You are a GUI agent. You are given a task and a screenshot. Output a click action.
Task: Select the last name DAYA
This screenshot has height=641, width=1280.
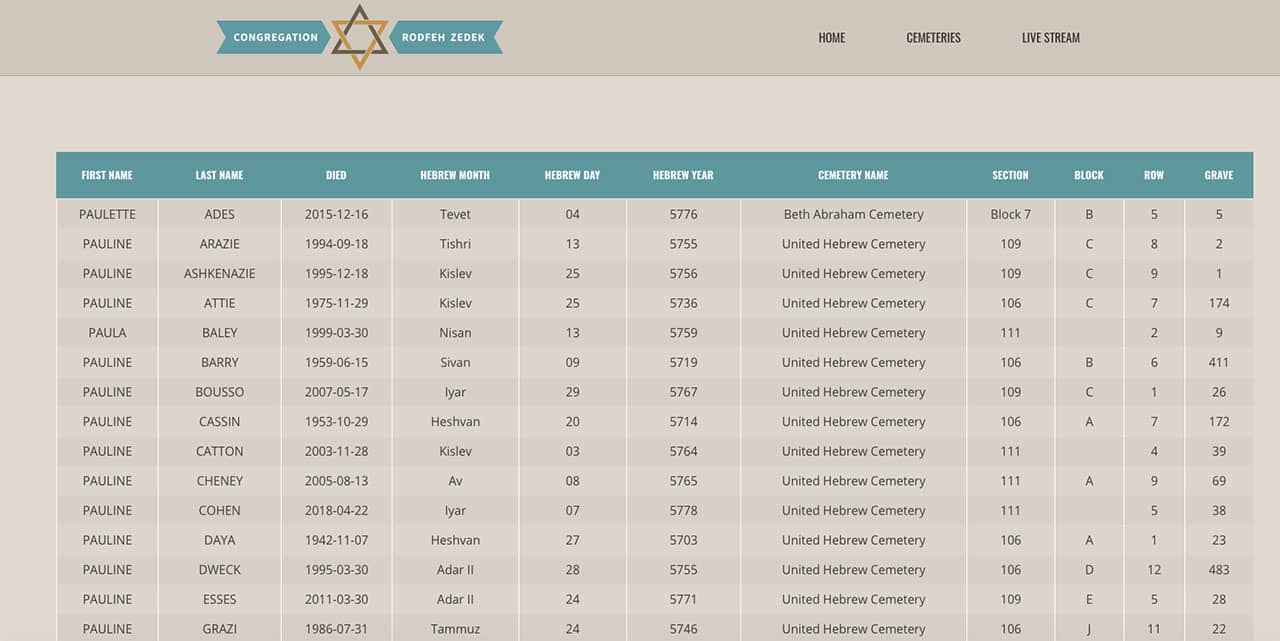[219, 540]
